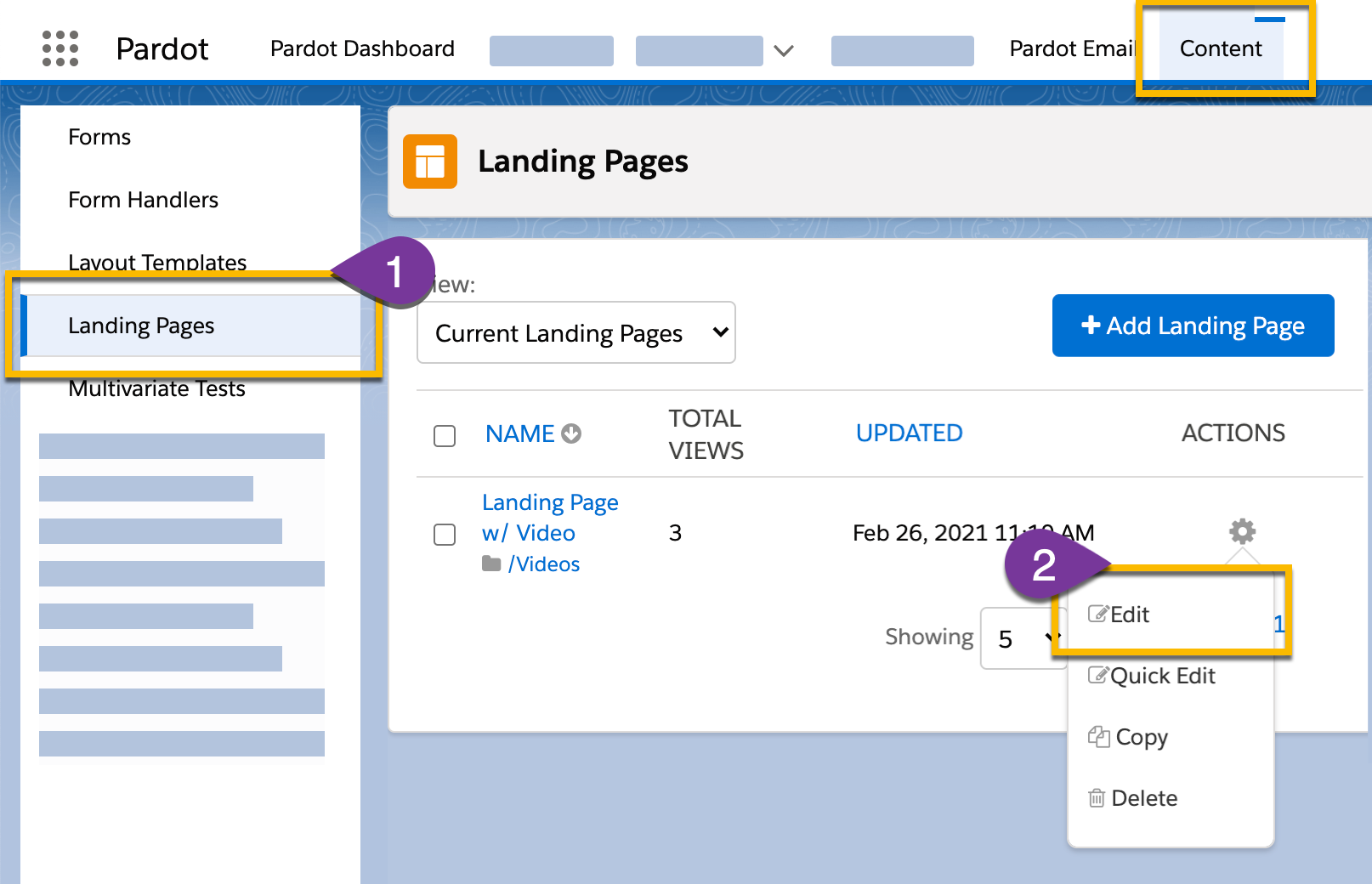Check the Landing Page w/ Video row checkbox
Screen dimensions: 1372x884
pos(445,535)
